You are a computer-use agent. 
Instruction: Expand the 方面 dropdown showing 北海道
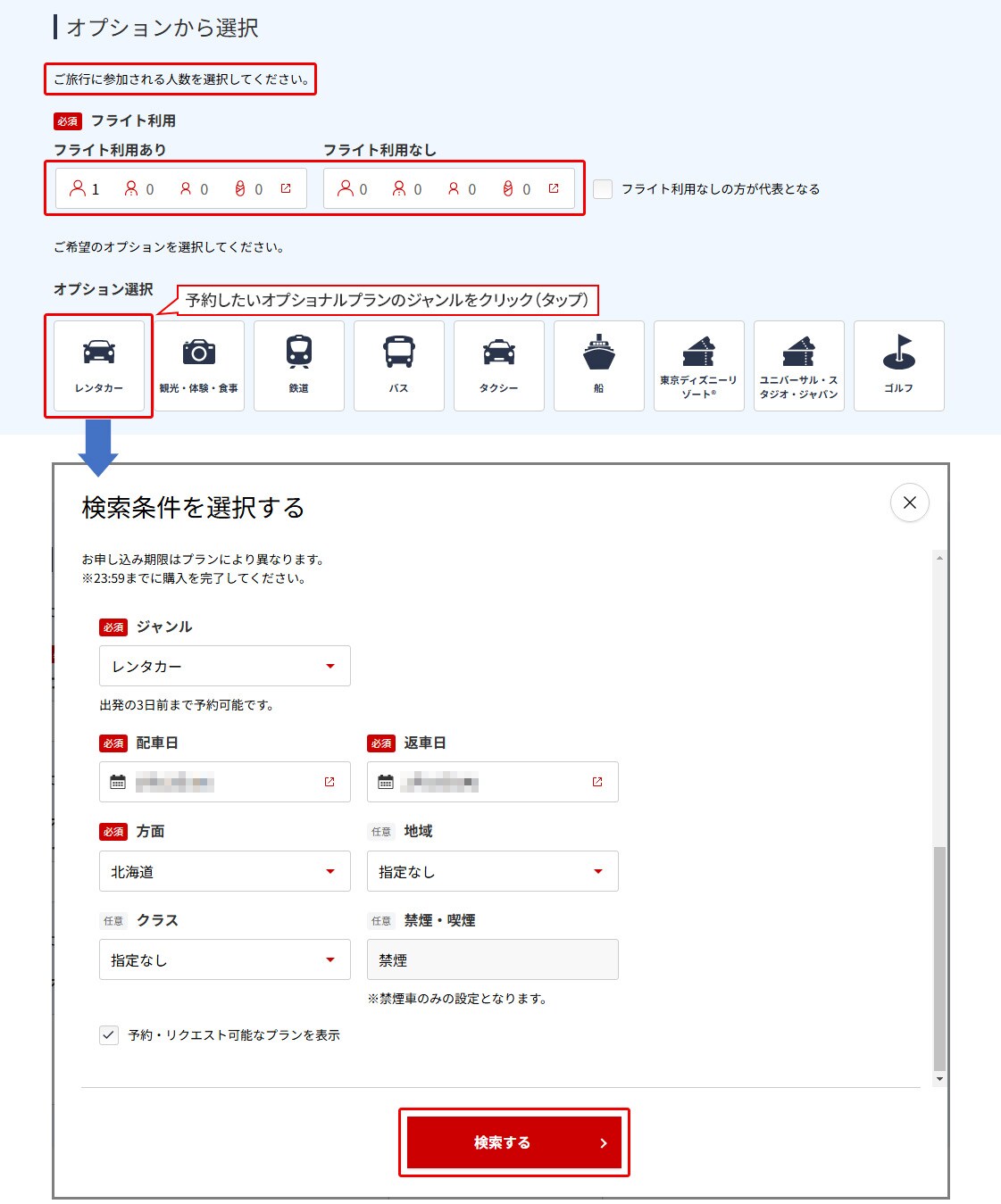tap(224, 871)
